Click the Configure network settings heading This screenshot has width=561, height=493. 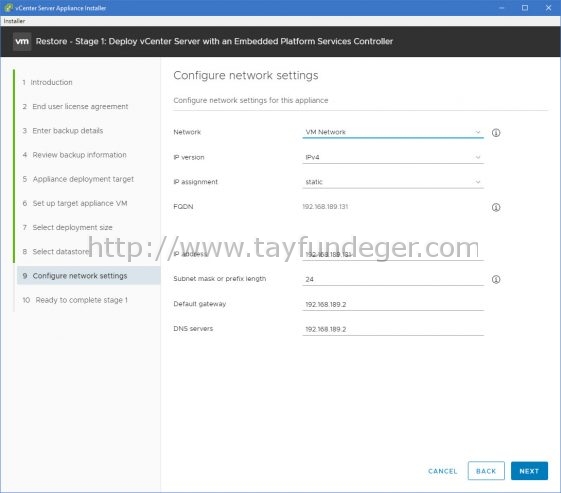(246, 75)
